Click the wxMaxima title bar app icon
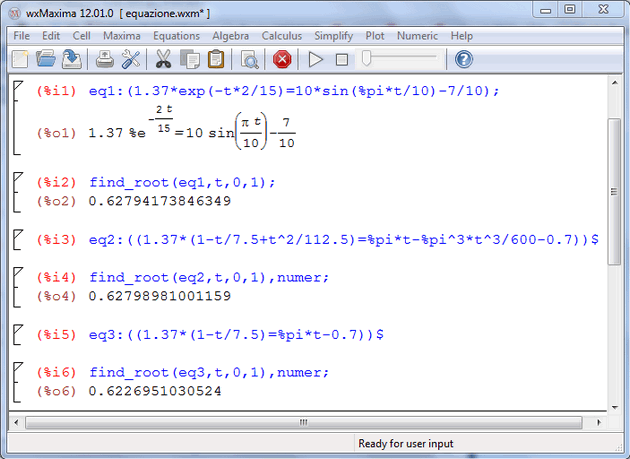 tap(14, 13)
